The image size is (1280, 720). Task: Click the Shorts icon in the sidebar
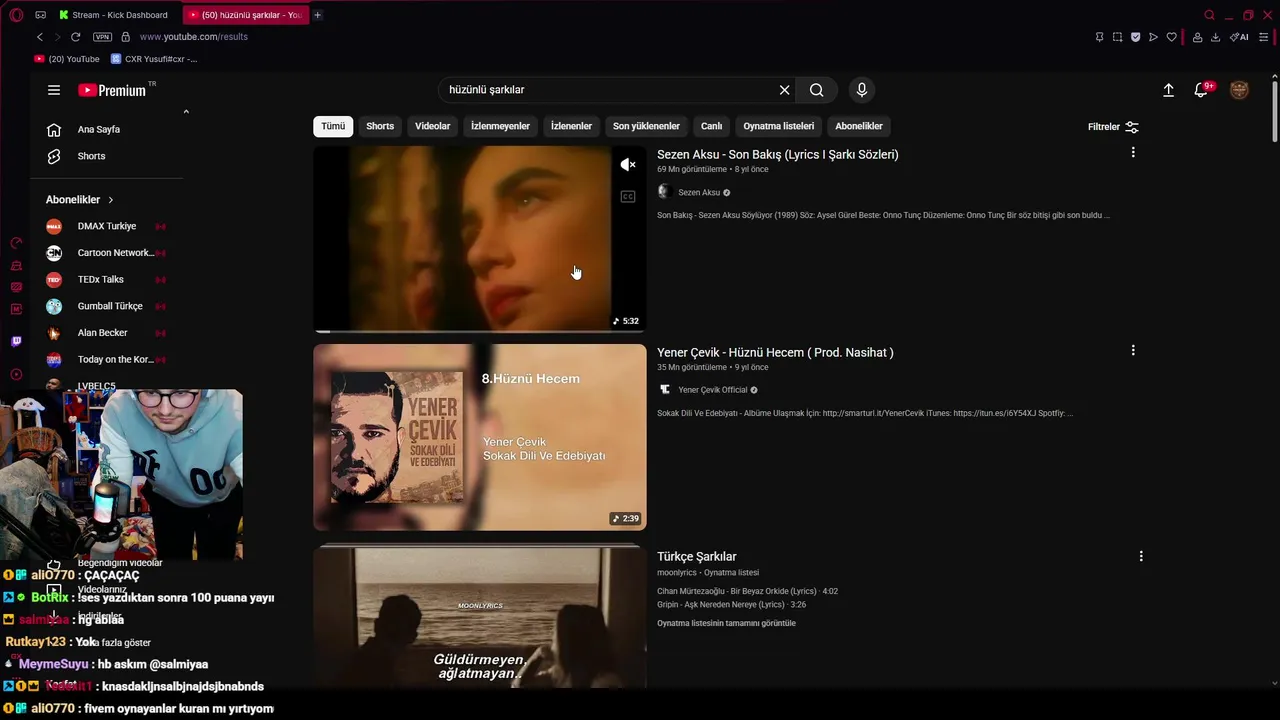click(54, 156)
